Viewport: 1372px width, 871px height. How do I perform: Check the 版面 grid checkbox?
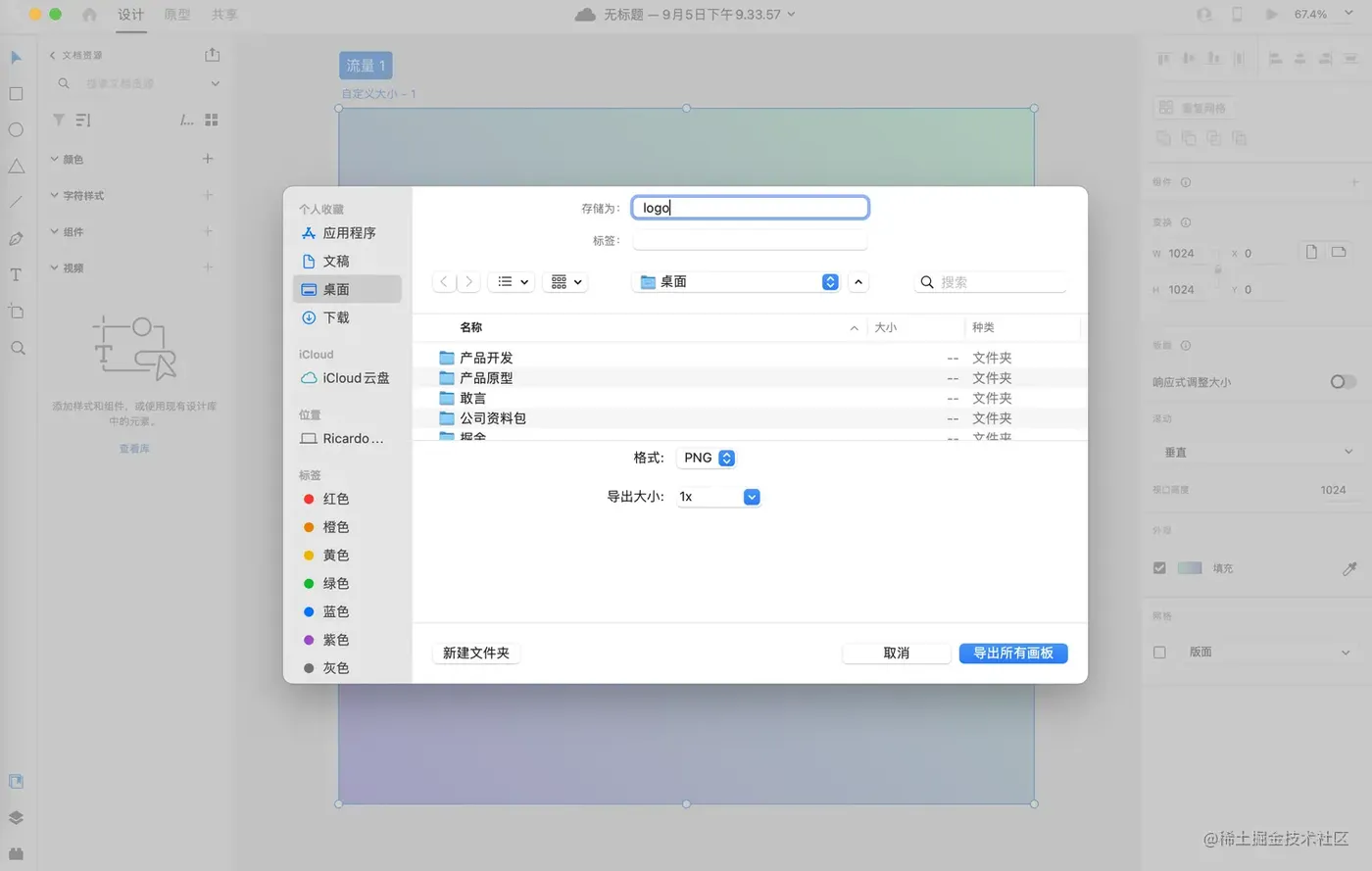[1159, 653]
